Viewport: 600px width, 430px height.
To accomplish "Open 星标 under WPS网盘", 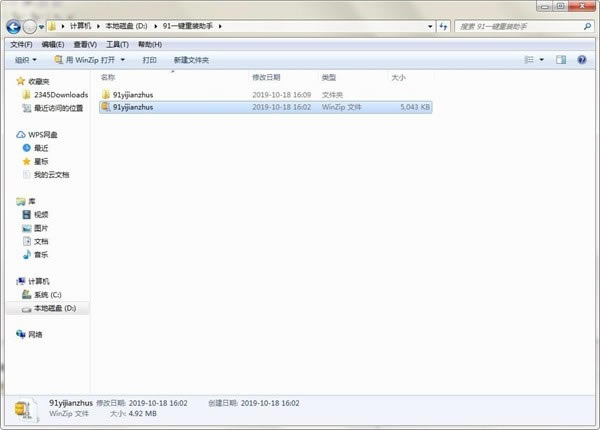I will pyautogui.click(x=41, y=161).
